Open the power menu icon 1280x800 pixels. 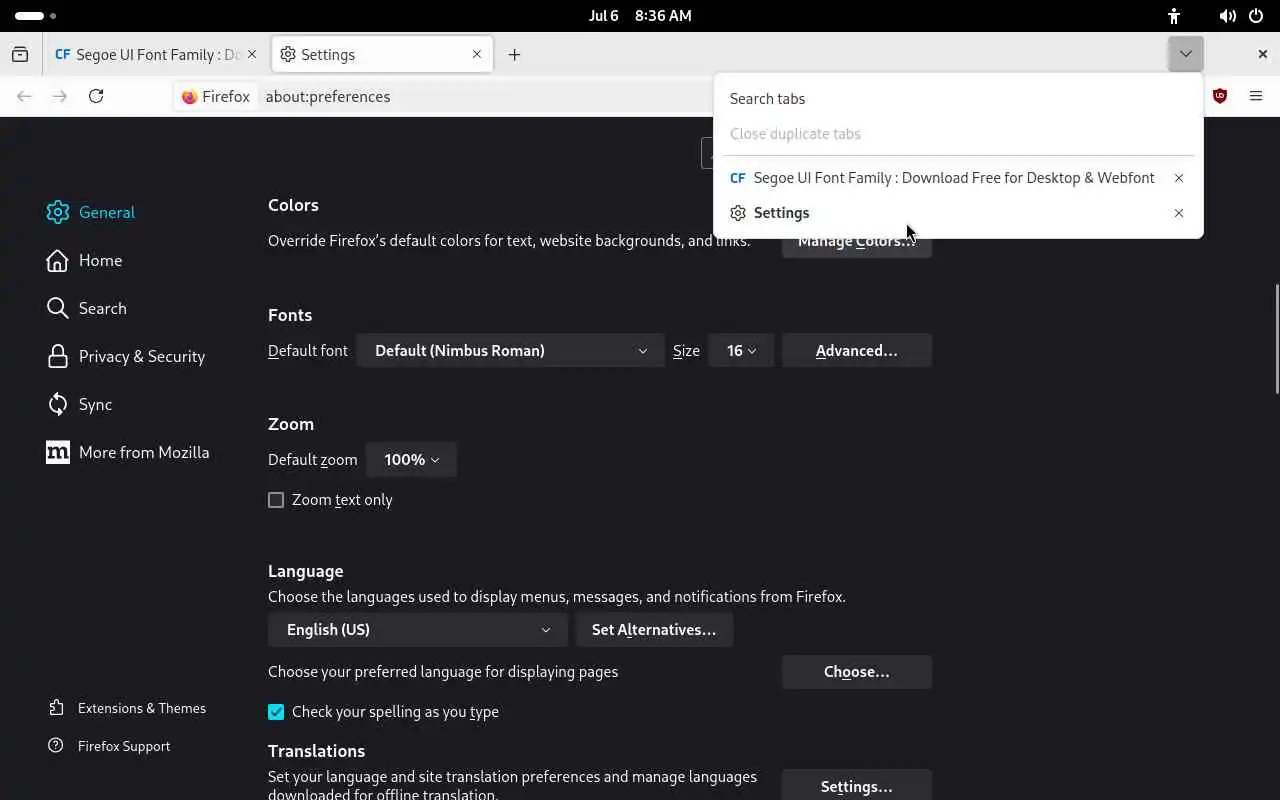tap(1256, 16)
